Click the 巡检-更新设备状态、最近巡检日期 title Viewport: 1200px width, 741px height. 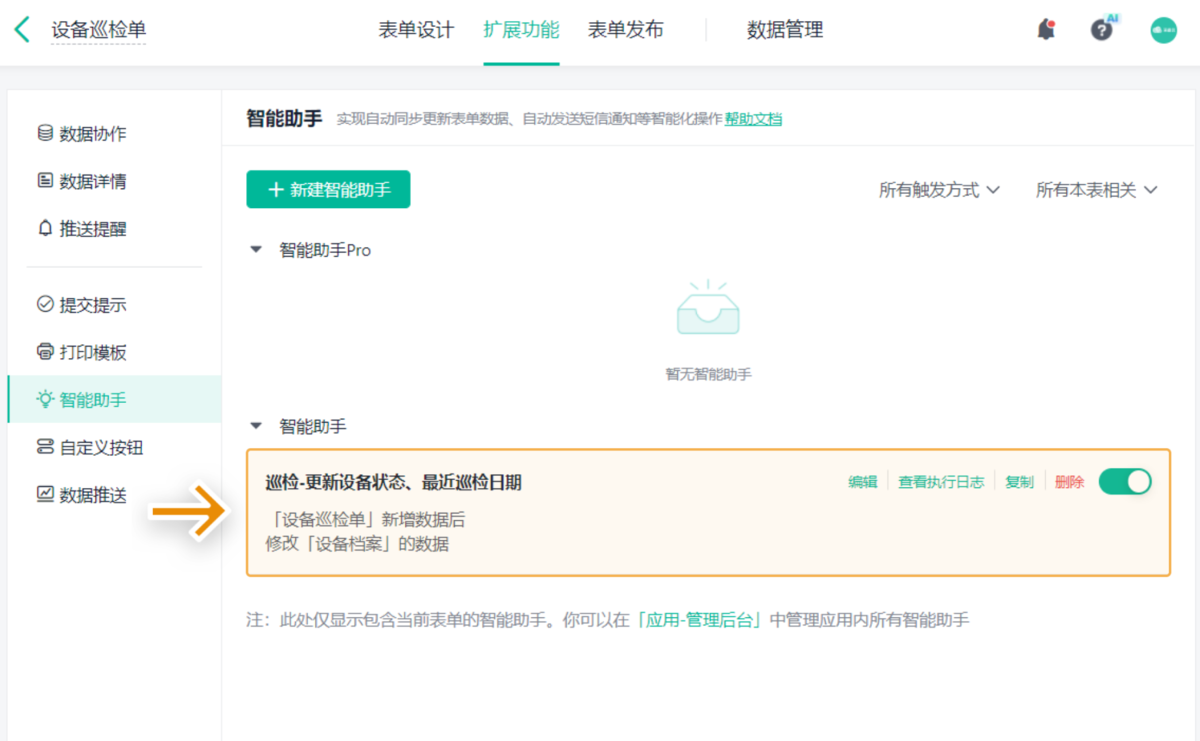point(393,483)
